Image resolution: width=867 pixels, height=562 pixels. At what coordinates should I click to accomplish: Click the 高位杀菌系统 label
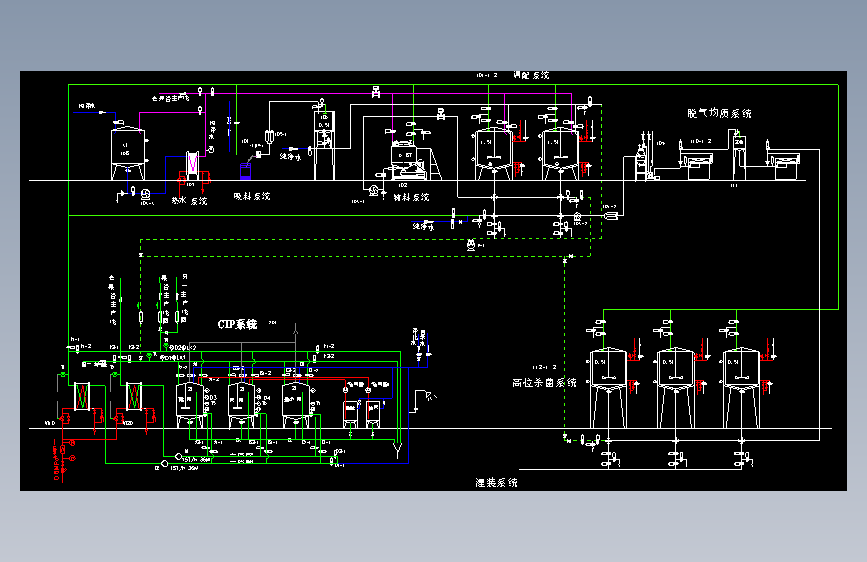544,383
